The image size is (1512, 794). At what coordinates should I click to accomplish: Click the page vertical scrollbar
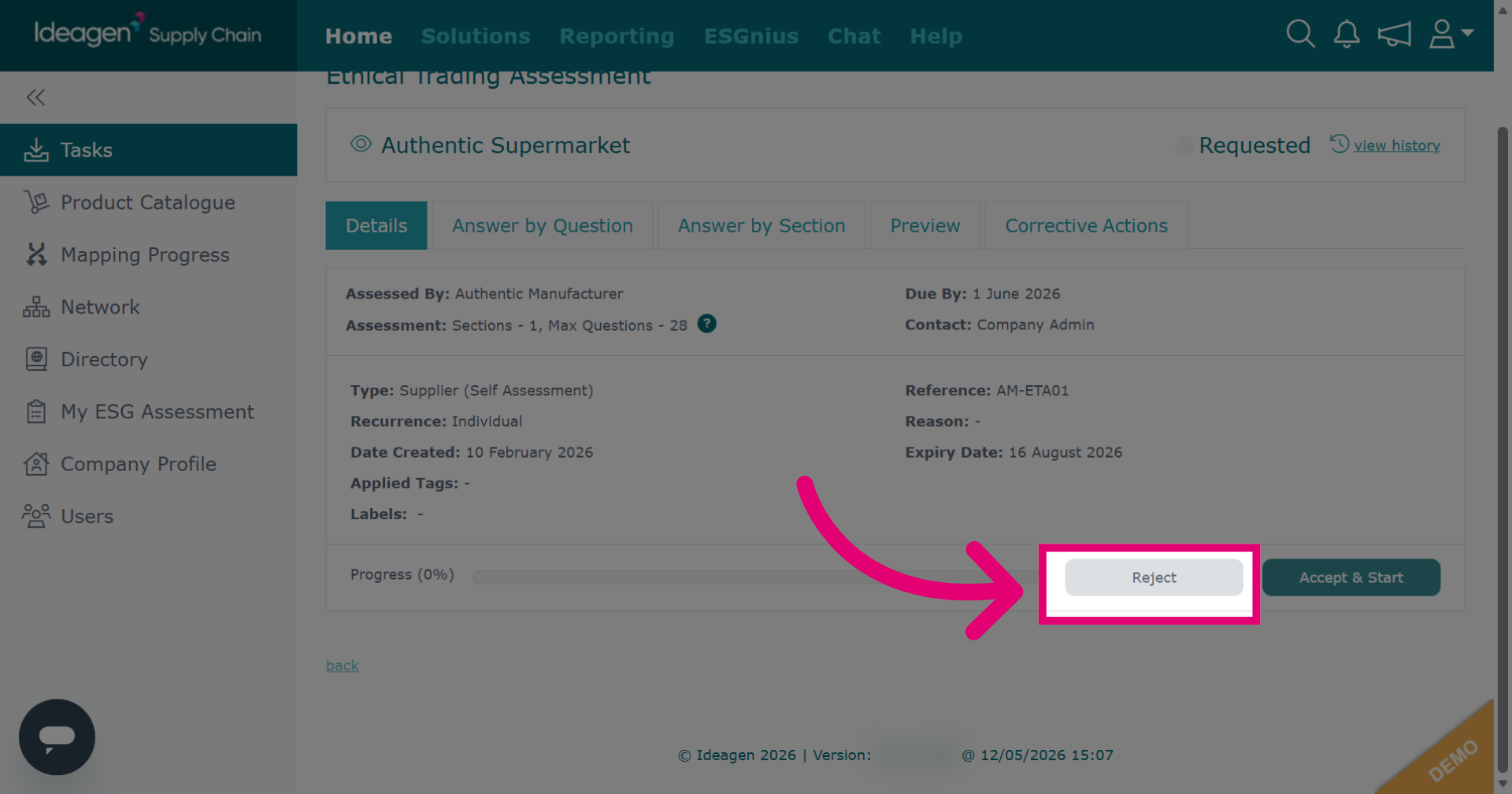(x=1503, y=449)
